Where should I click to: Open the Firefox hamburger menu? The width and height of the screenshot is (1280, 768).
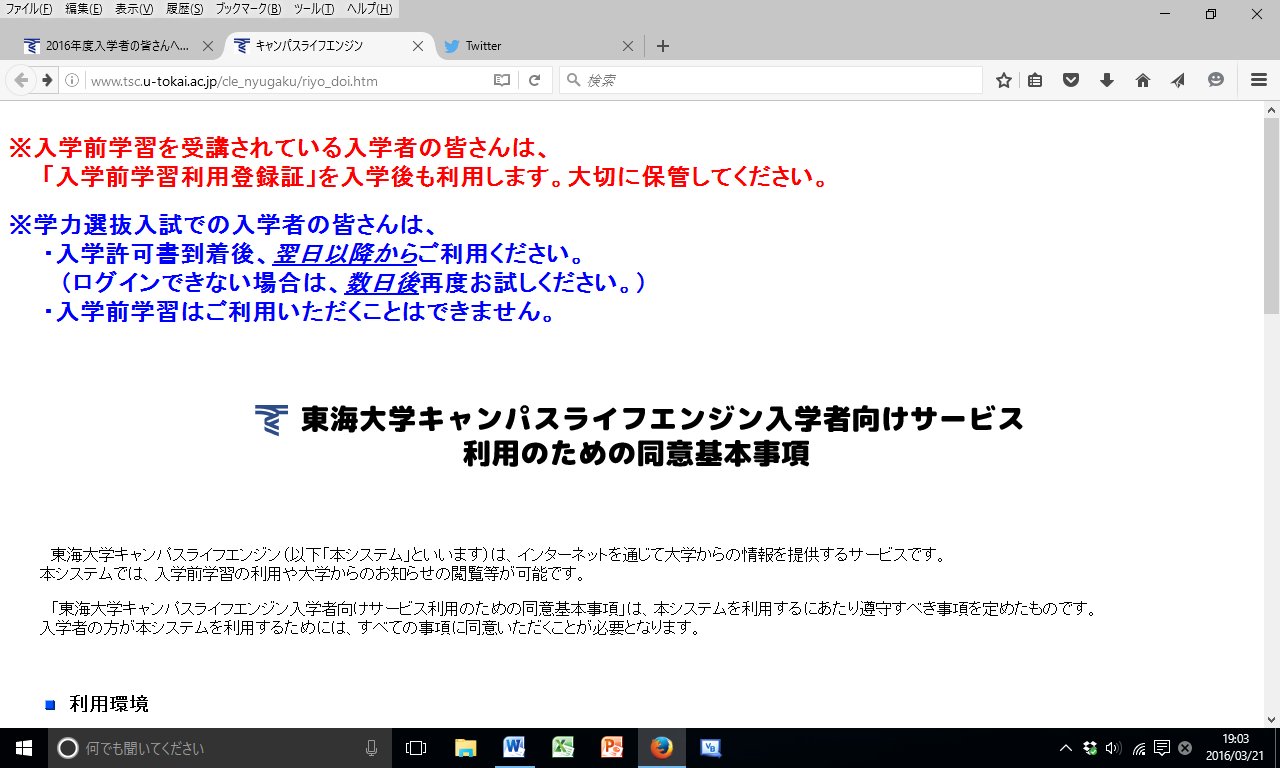(x=1259, y=80)
